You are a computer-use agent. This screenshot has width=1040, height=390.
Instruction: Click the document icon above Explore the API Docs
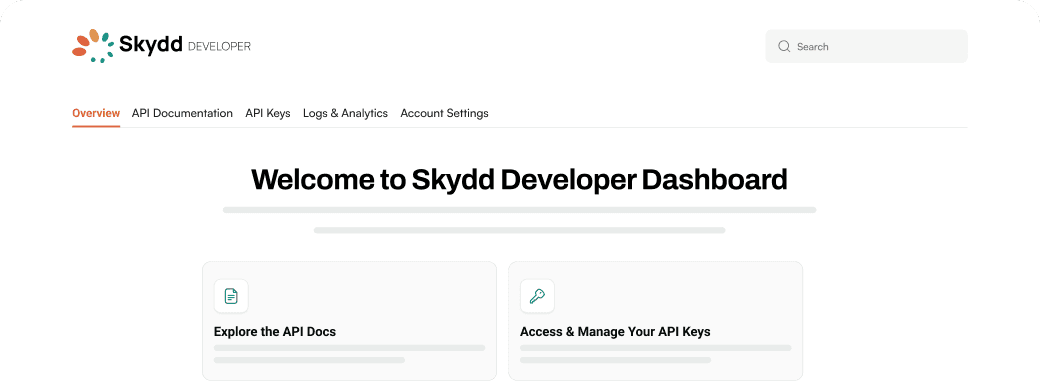231,296
